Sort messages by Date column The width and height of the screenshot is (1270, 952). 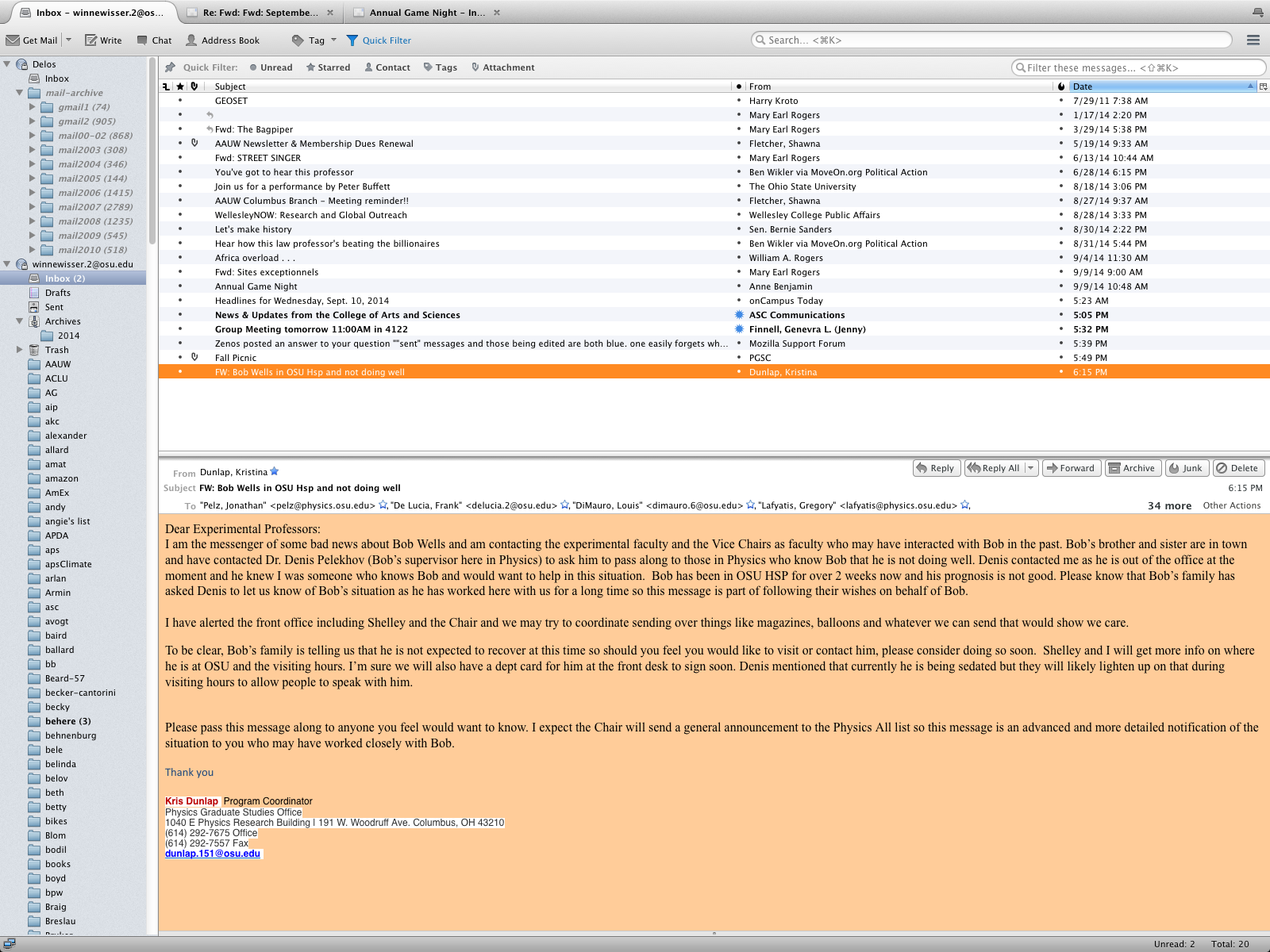[1163, 86]
